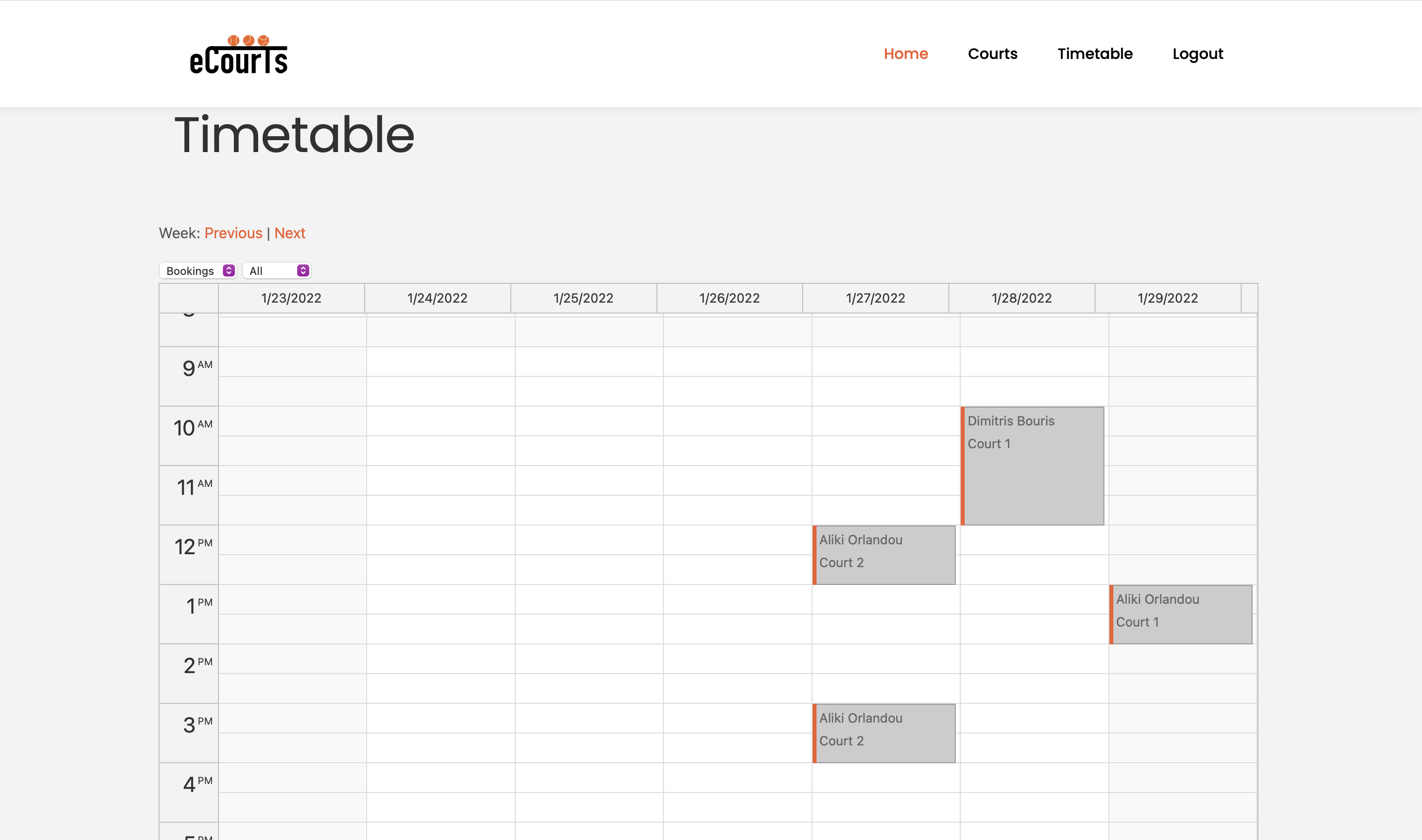Expand the All filter dropdown
1422x840 pixels.
(x=277, y=270)
